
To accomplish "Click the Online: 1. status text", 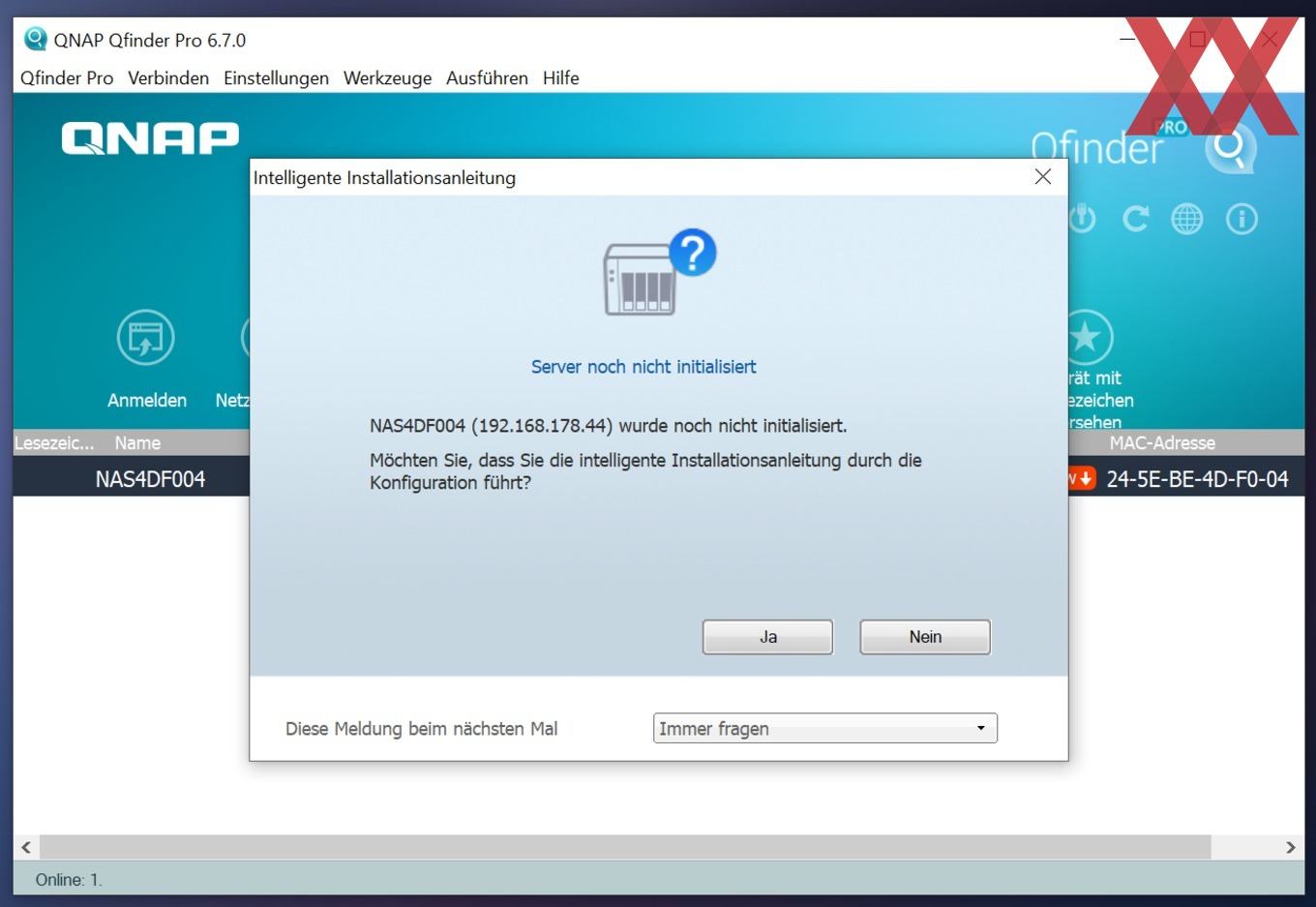I will click(69, 880).
